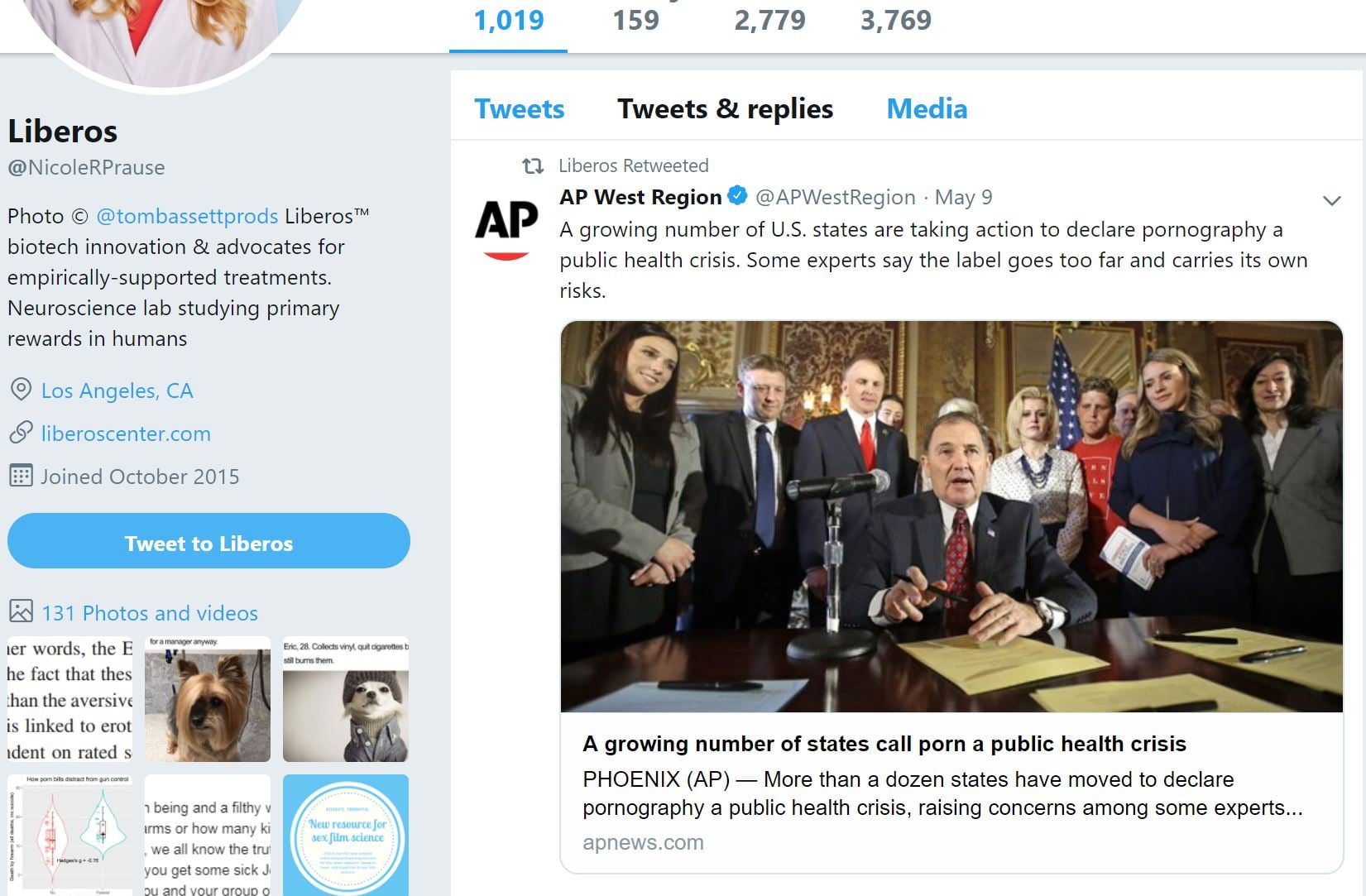Switch to the Tweets tab
Screen dimensions: 1366x896
519,108
